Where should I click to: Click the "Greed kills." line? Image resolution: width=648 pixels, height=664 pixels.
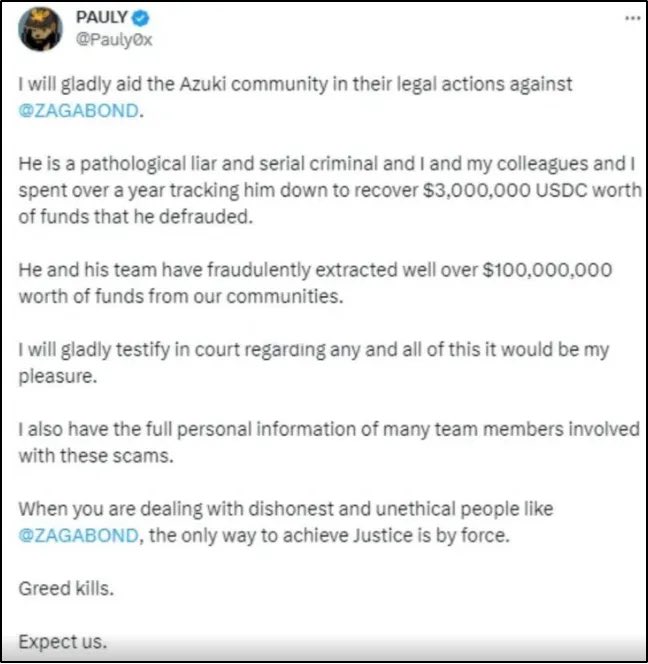[66, 588]
